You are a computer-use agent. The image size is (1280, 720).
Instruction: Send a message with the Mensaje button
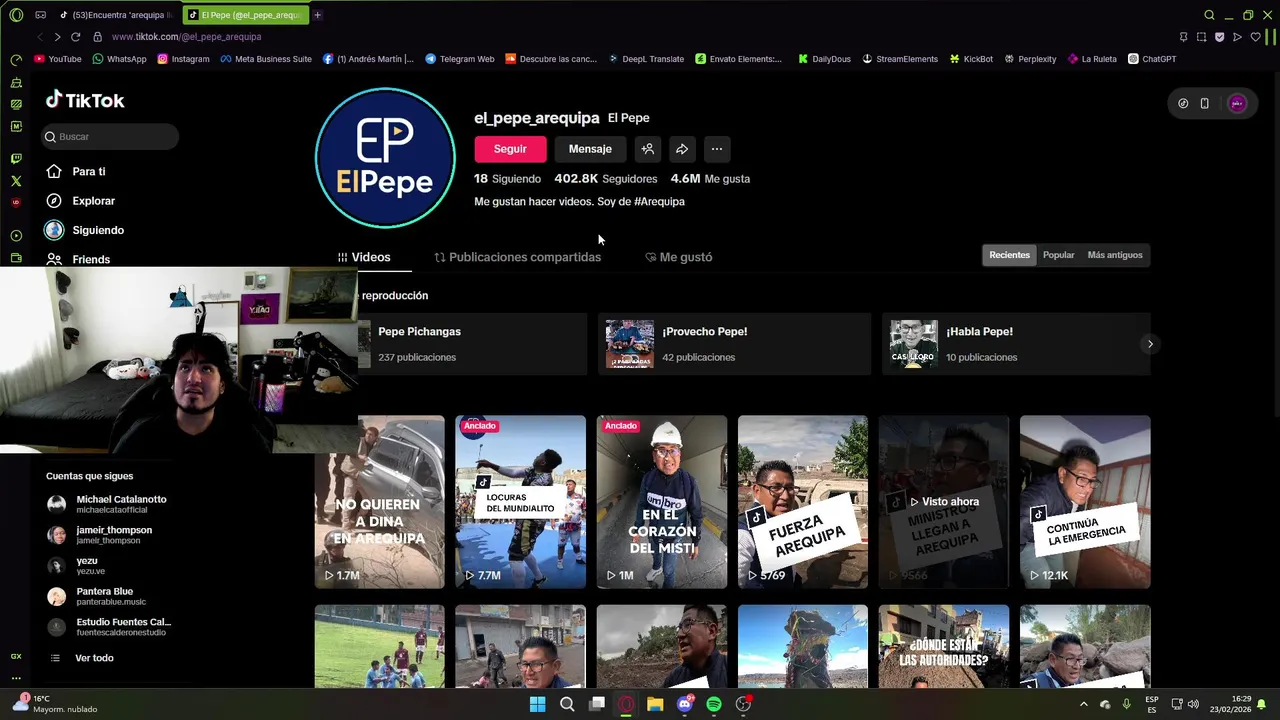[590, 149]
